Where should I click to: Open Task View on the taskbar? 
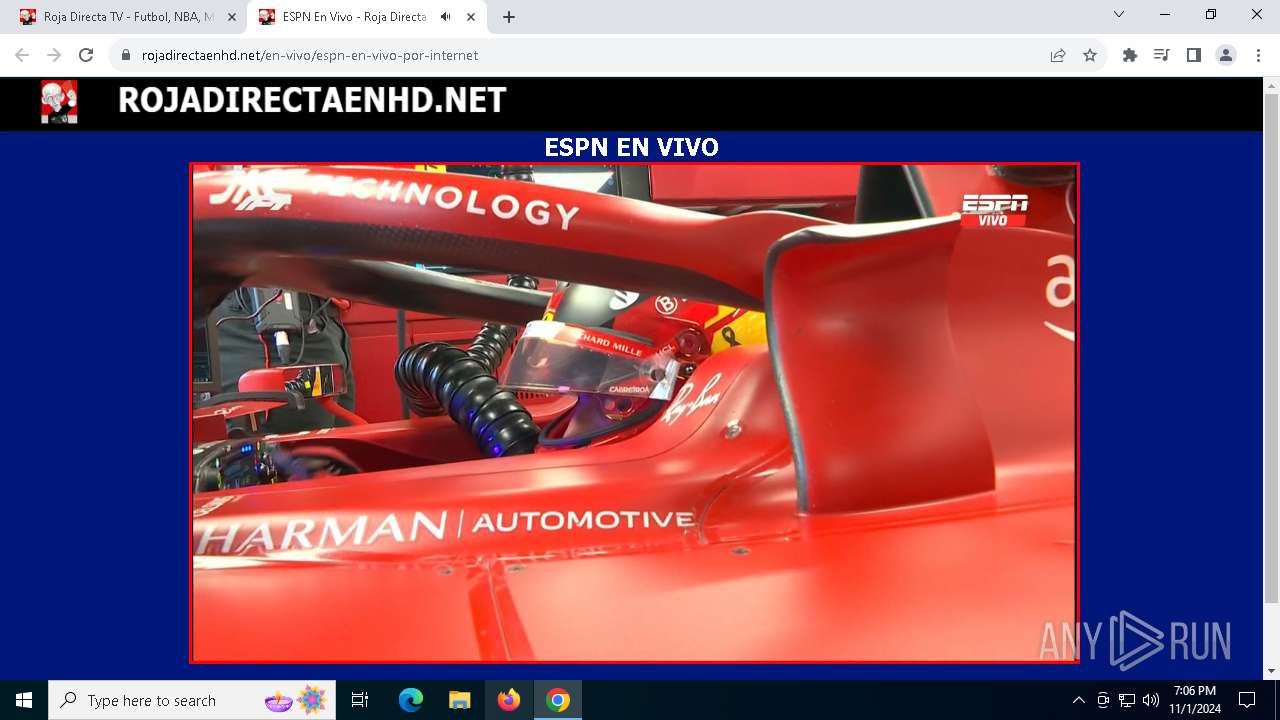360,700
